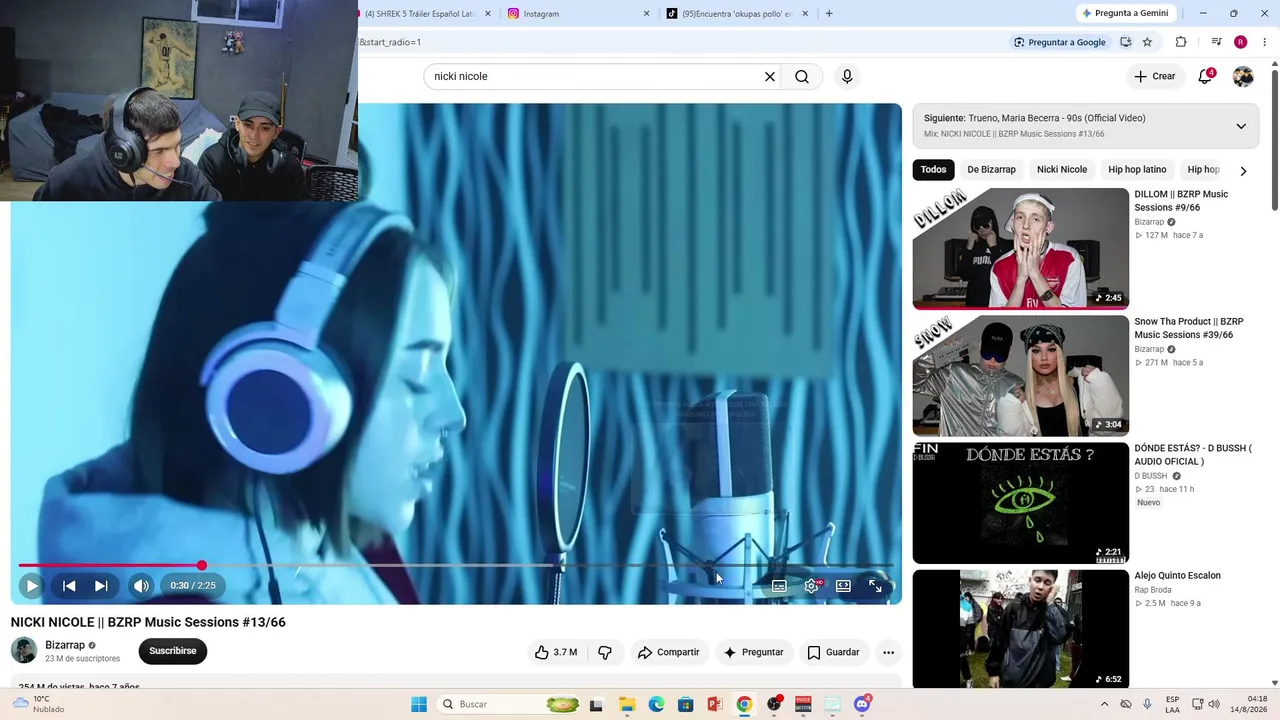Open the Chrome media controls icon
This screenshot has width=1280, height=720.
[x=1216, y=42]
